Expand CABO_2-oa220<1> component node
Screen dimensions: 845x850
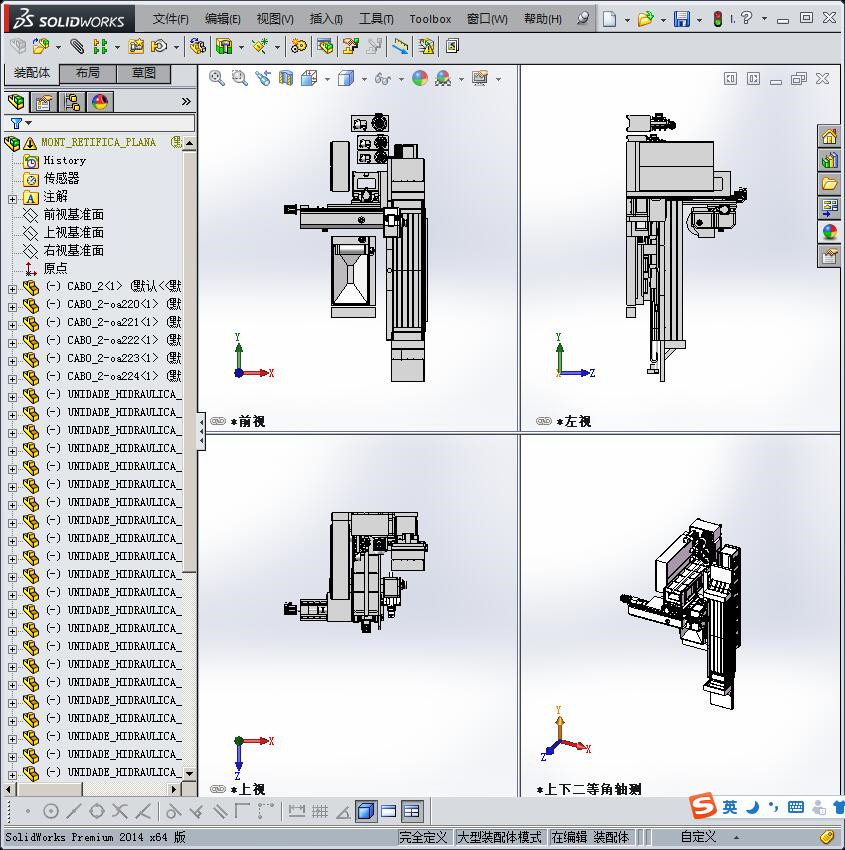click(12, 307)
